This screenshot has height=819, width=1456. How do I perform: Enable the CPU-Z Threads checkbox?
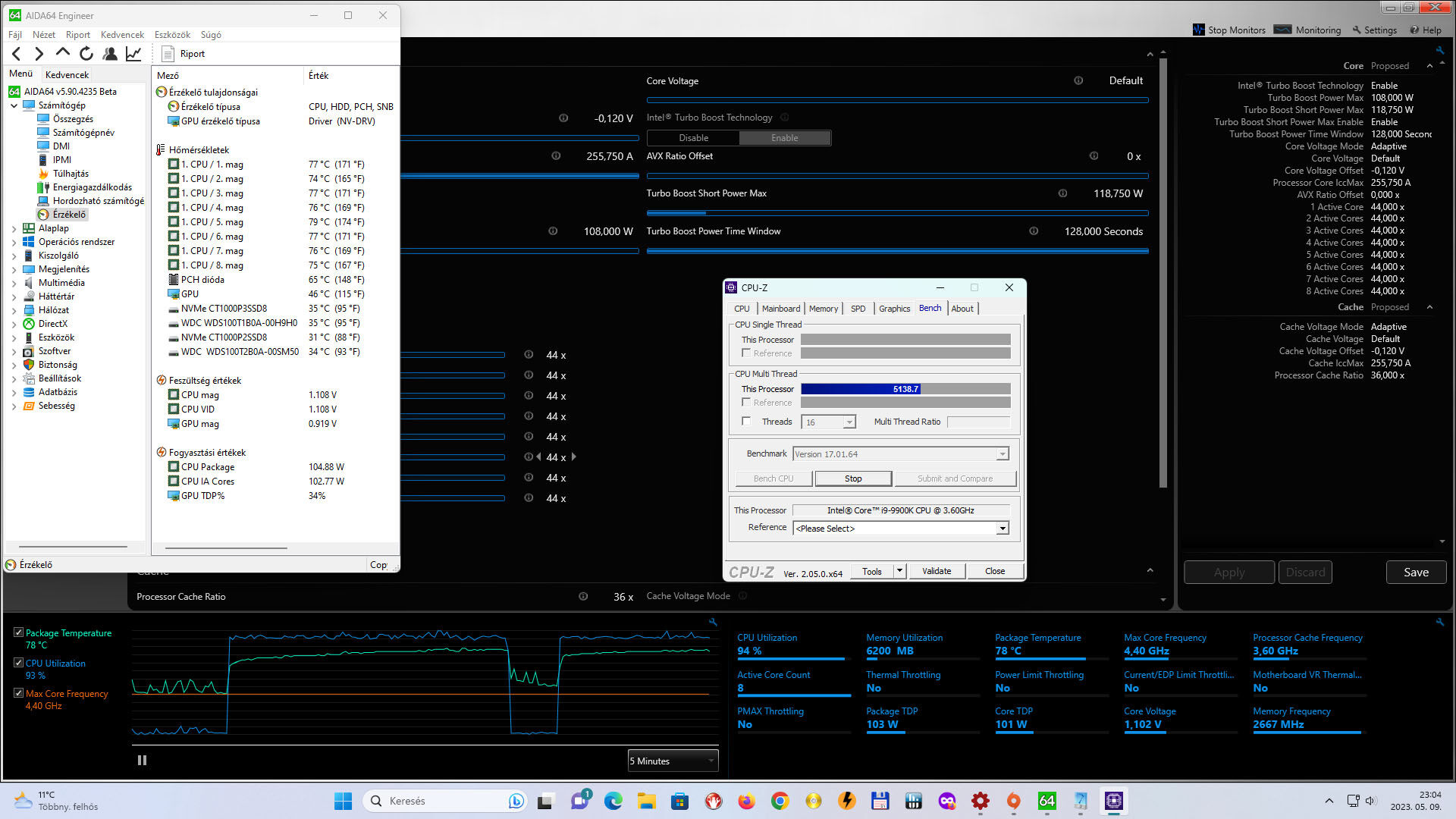coord(746,422)
